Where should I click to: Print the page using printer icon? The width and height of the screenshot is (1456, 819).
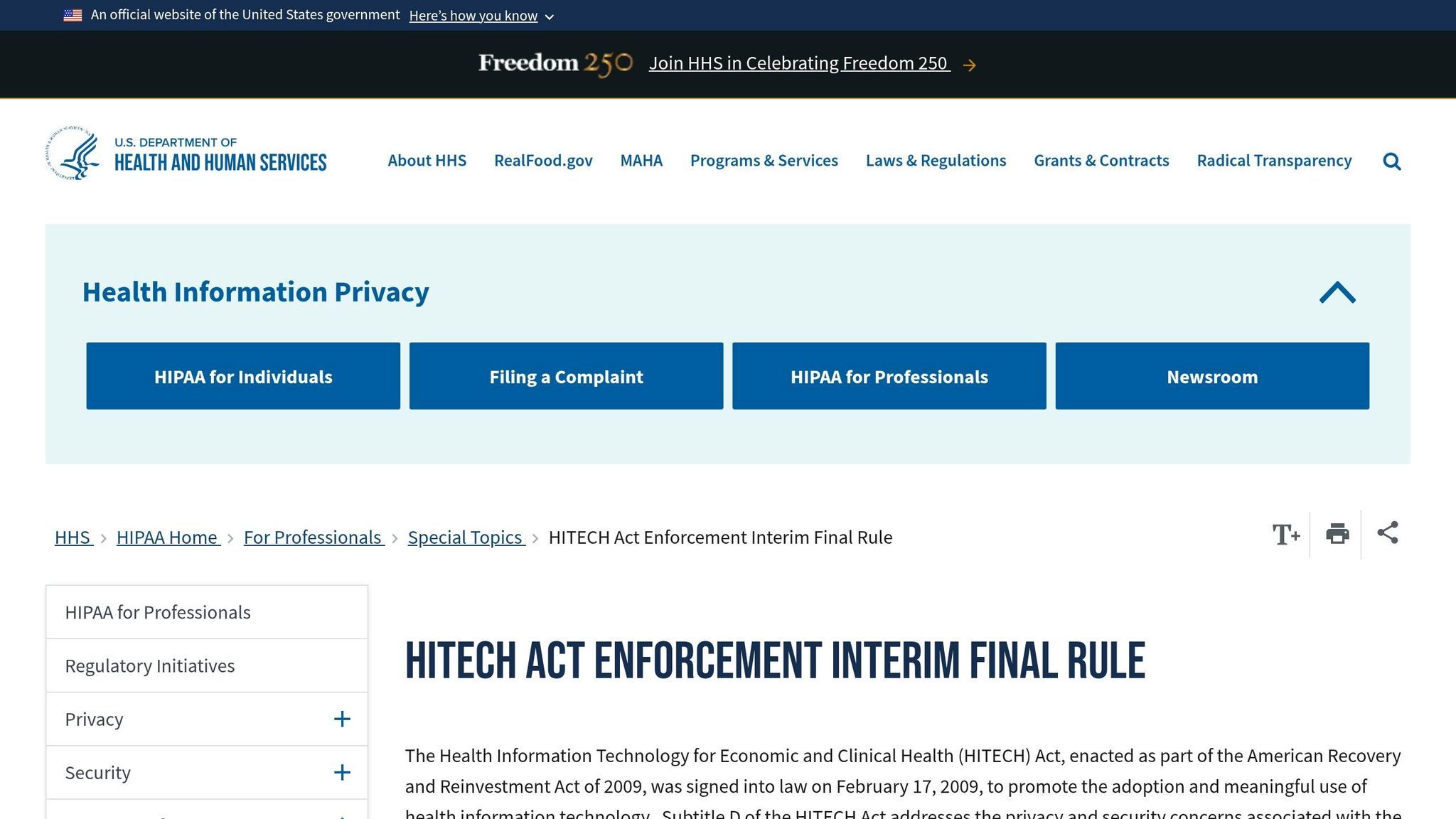pos(1337,534)
